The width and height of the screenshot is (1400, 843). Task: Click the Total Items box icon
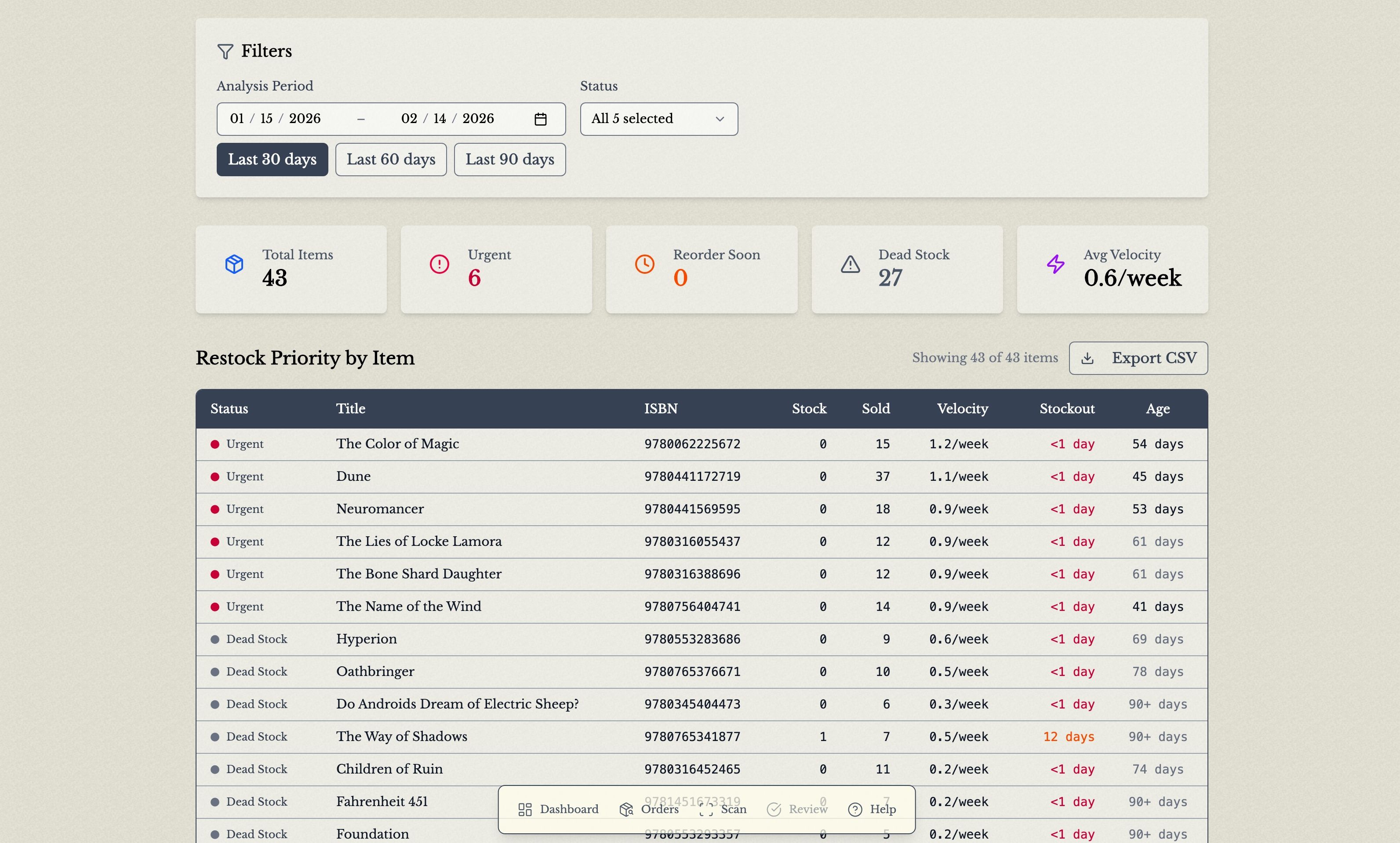(234, 264)
